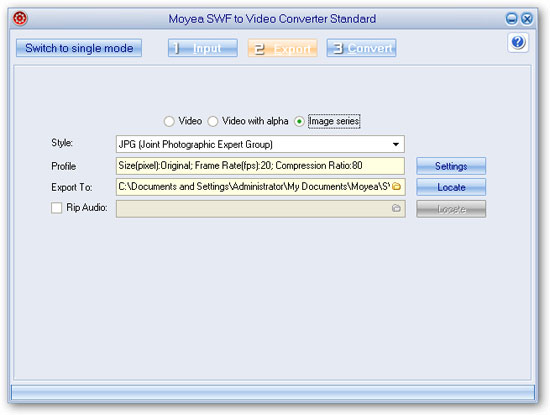Minimize the converter window

pyautogui.click(x=511, y=18)
